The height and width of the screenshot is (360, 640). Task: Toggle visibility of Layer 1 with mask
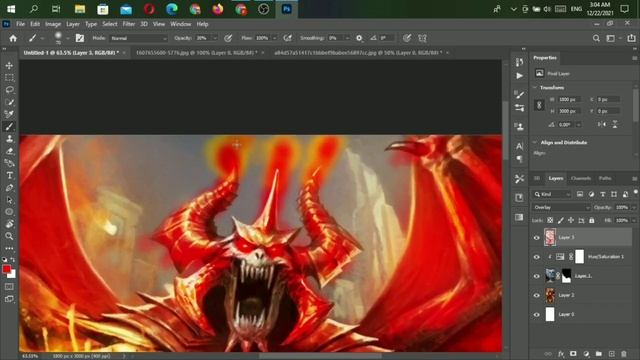coord(537,276)
